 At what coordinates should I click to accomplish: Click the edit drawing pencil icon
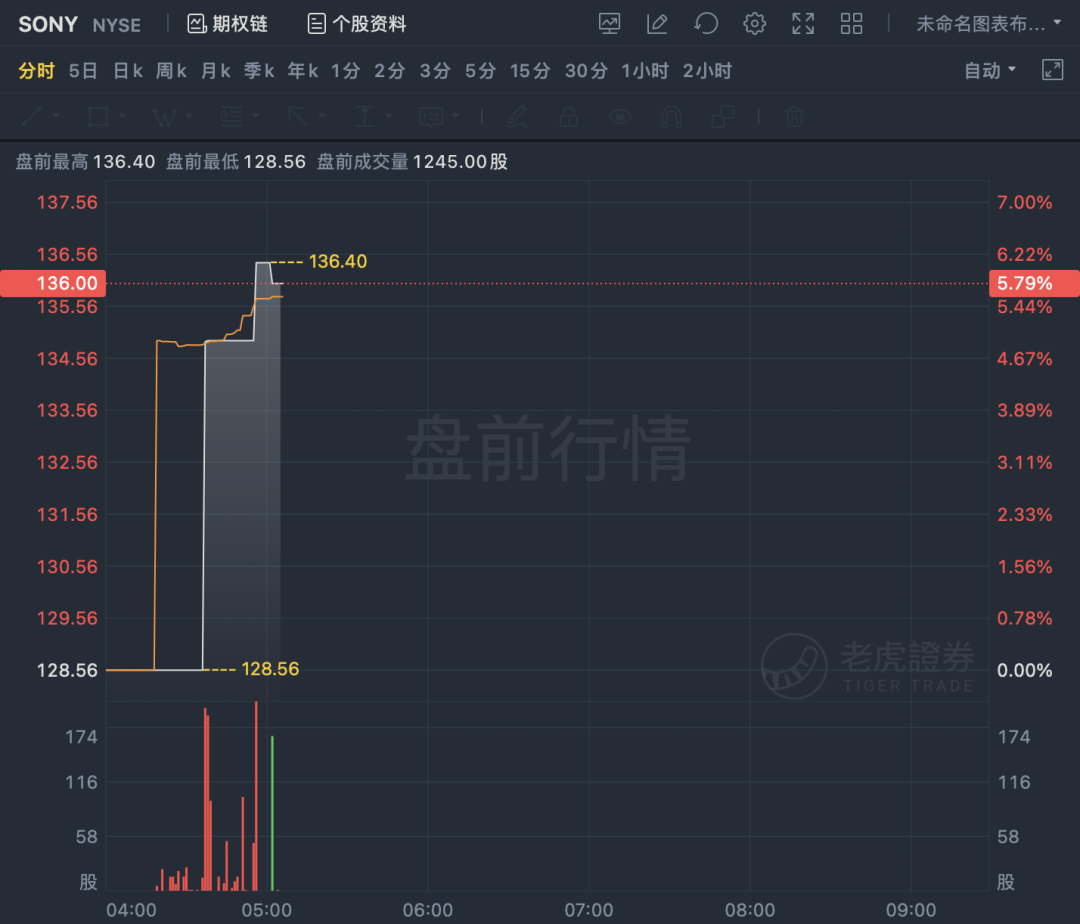pyautogui.click(x=657, y=24)
